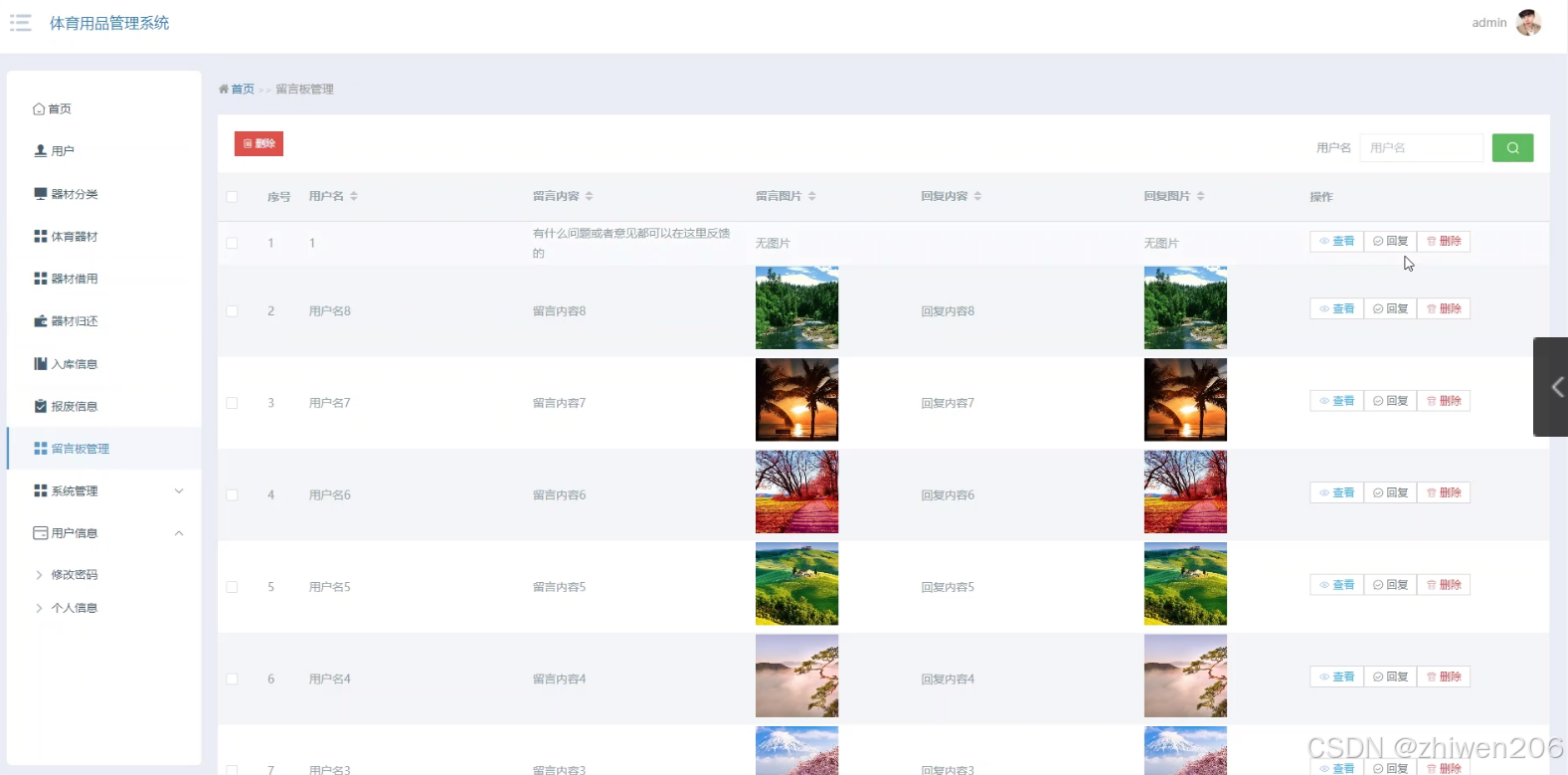The image size is (1568, 775).
Task: Click the 留言内容8 cell text
Action: [x=560, y=311]
